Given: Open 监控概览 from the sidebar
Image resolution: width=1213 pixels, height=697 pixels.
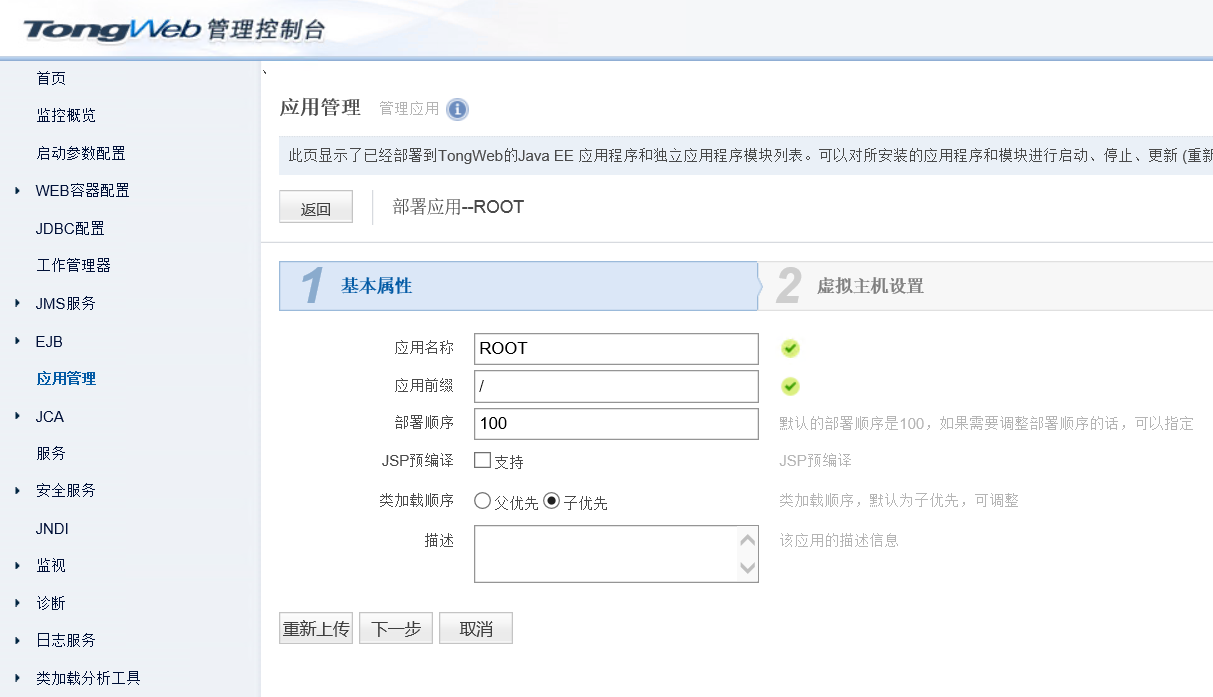Looking at the screenshot, I should (66, 115).
